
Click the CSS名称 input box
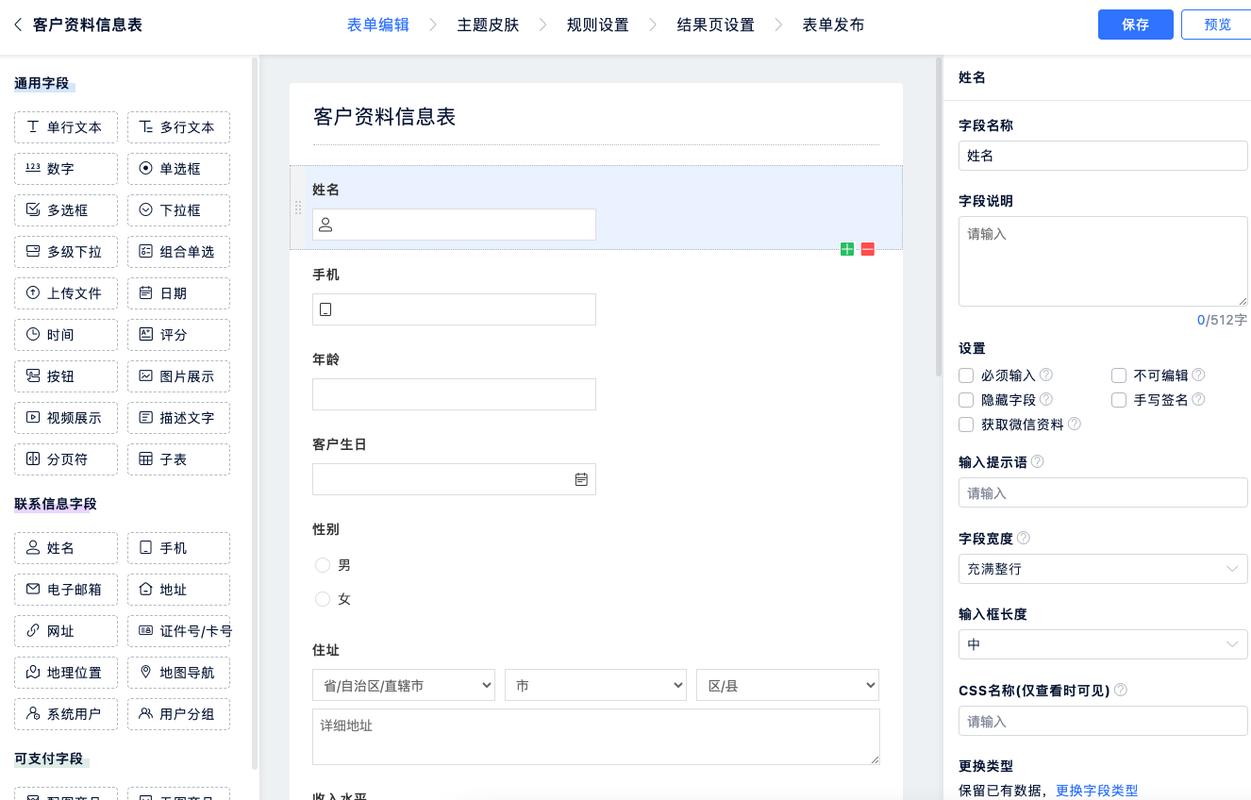(x=1103, y=721)
